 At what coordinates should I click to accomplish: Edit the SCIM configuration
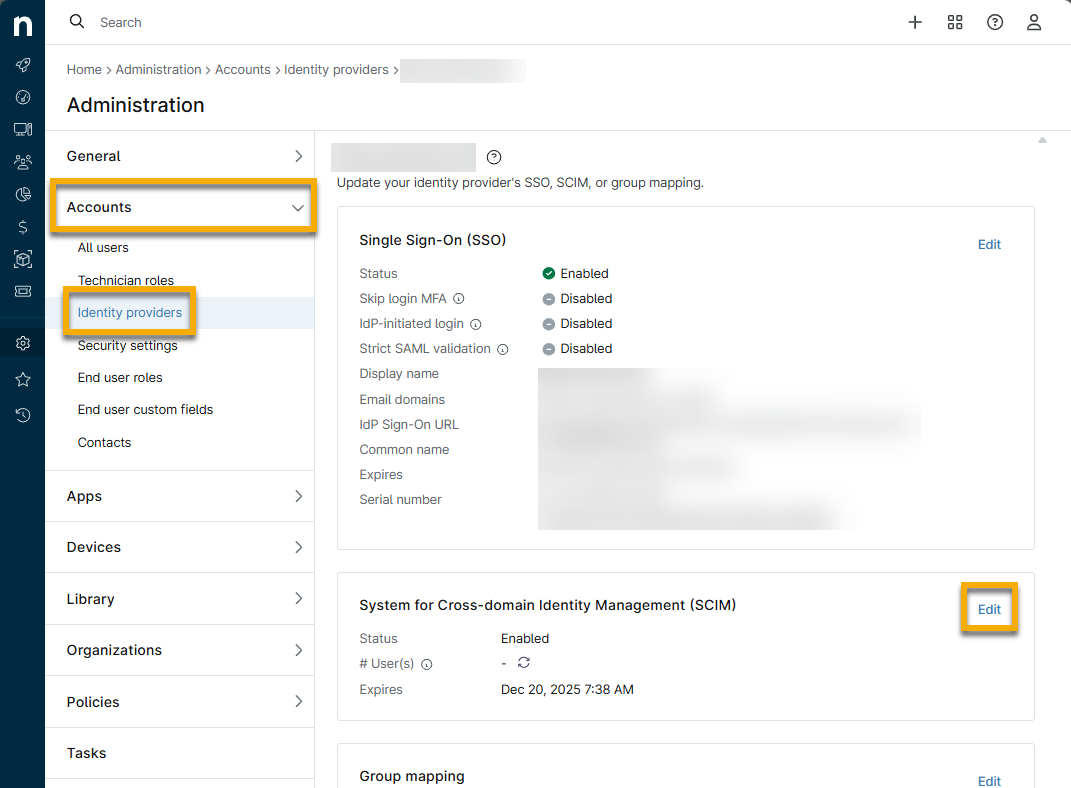pos(988,608)
